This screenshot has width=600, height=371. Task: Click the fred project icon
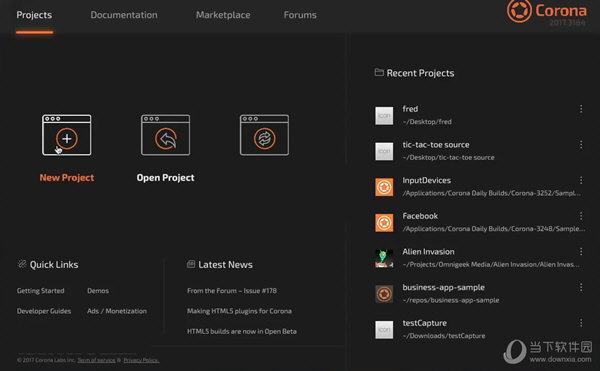(x=384, y=116)
